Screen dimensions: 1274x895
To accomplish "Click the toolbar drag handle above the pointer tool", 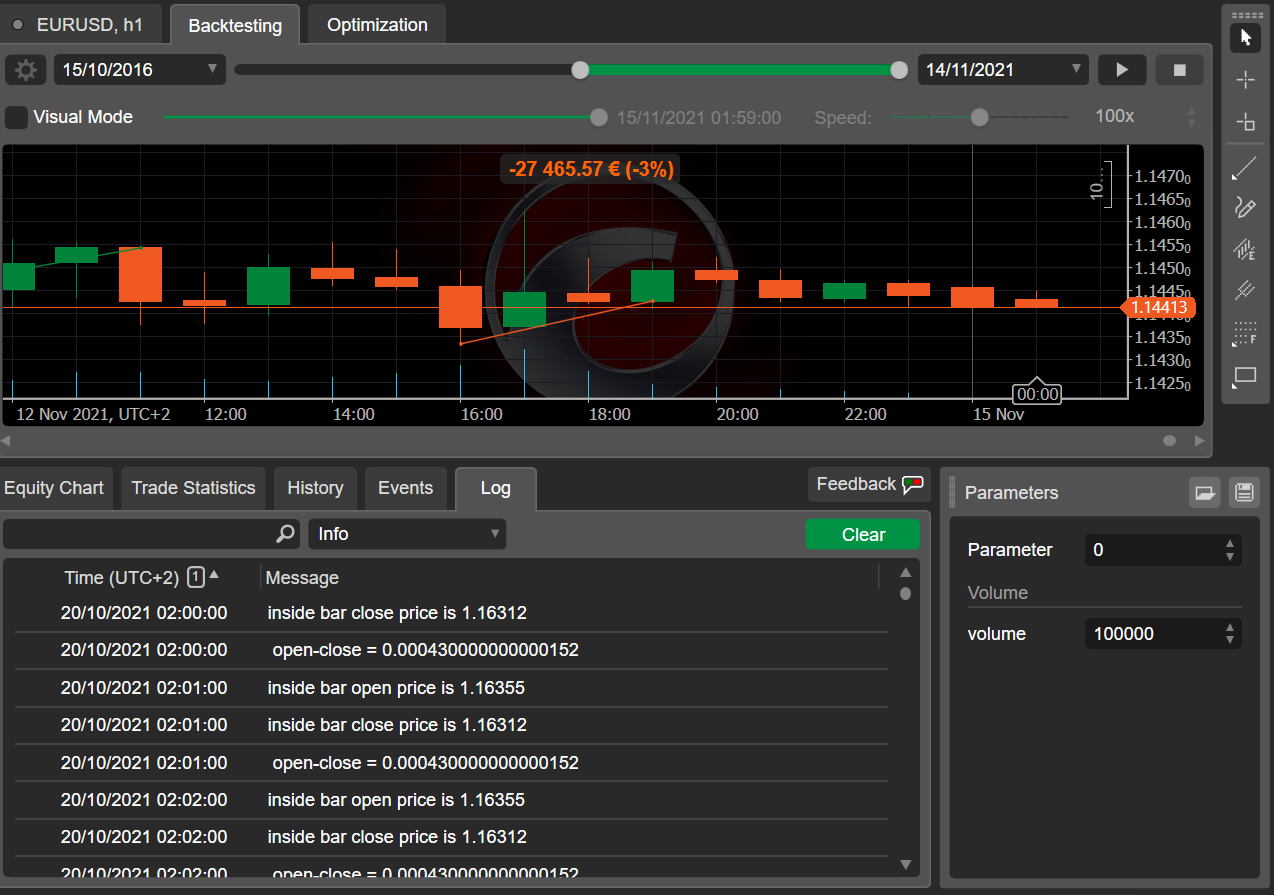I will 1245,15.
